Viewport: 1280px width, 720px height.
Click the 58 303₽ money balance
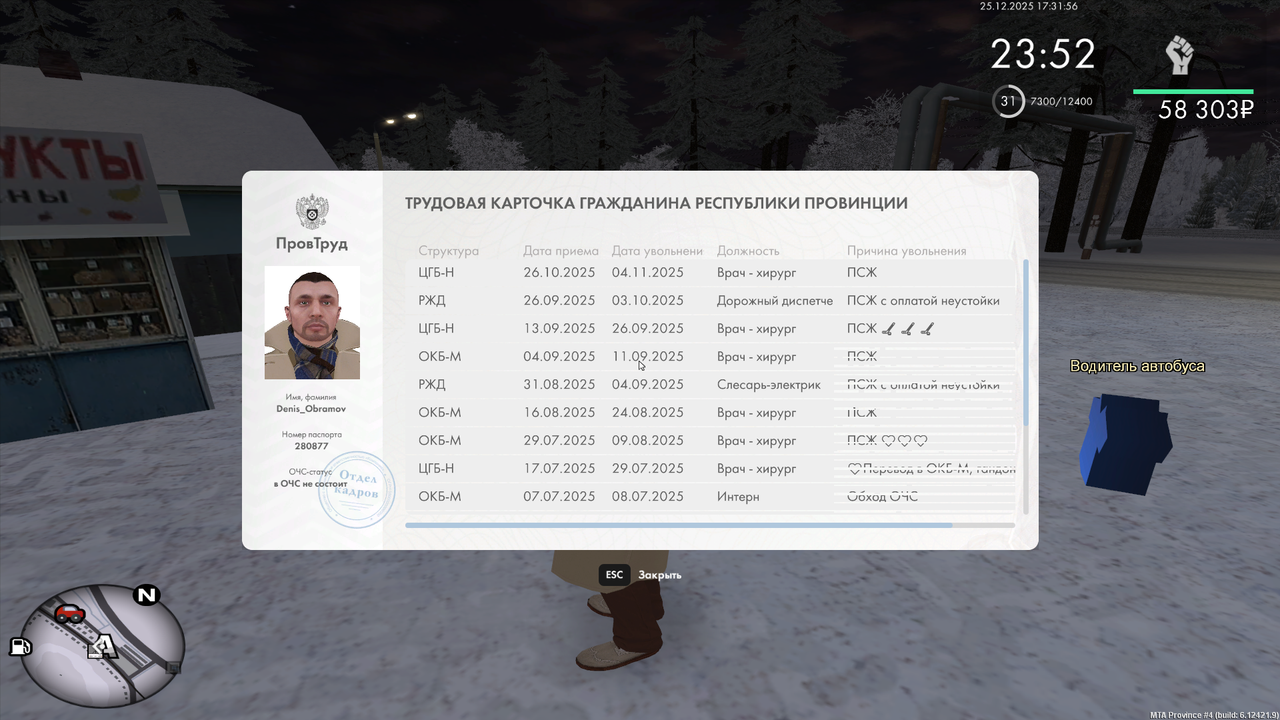[x=1206, y=110]
